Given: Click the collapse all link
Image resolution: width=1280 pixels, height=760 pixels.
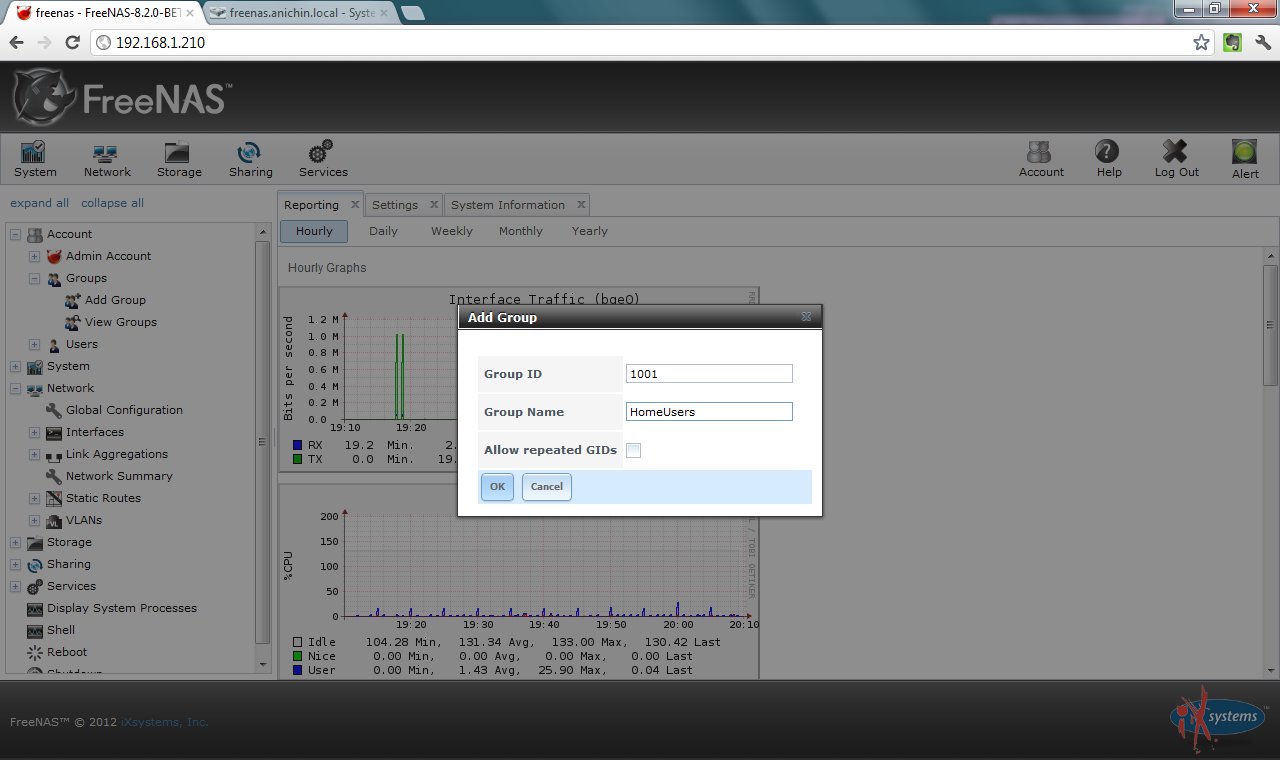Looking at the screenshot, I should [x=112, y=203].
